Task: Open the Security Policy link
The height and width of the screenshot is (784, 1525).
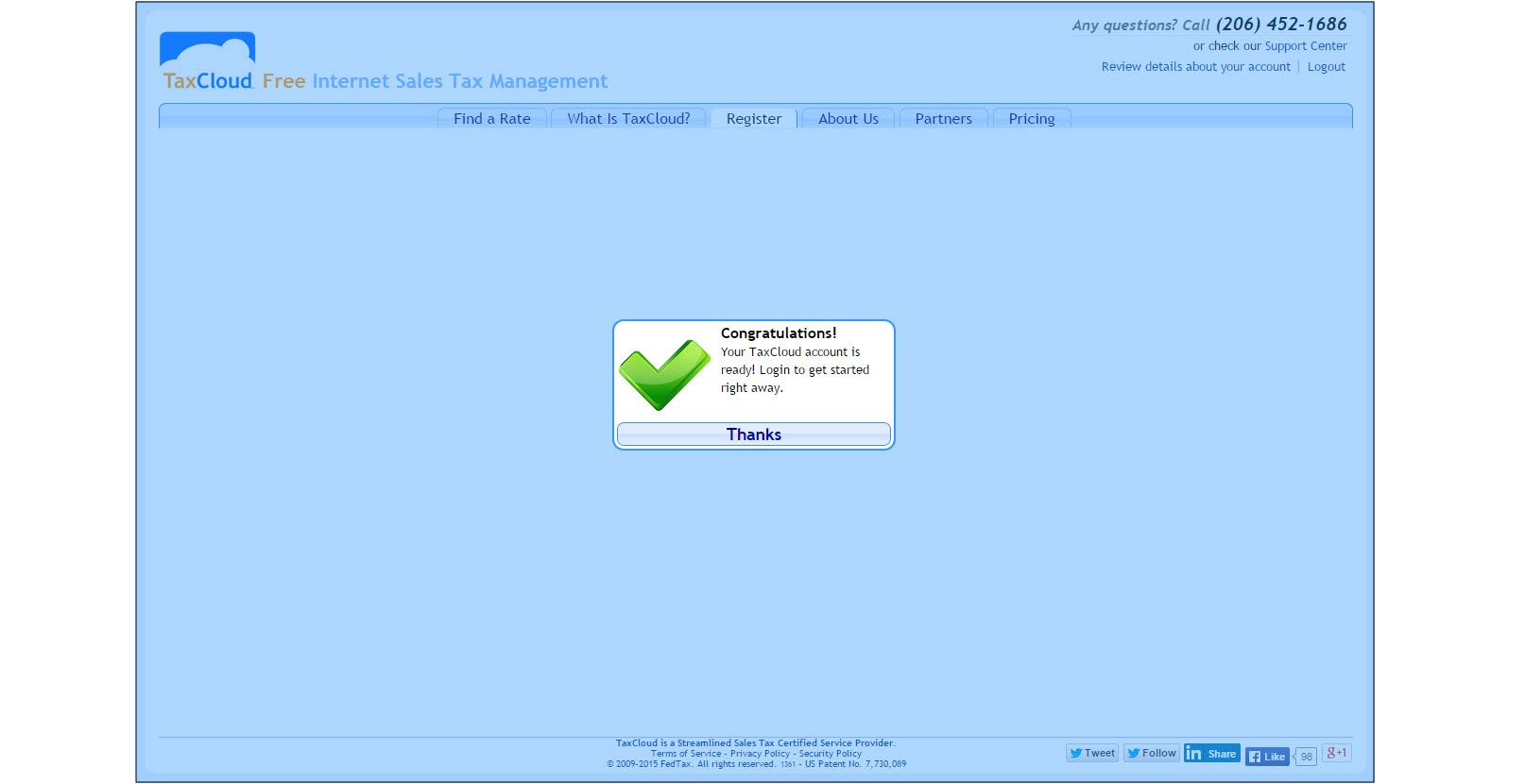Action: pyautogui.click(x=831, y=754)
